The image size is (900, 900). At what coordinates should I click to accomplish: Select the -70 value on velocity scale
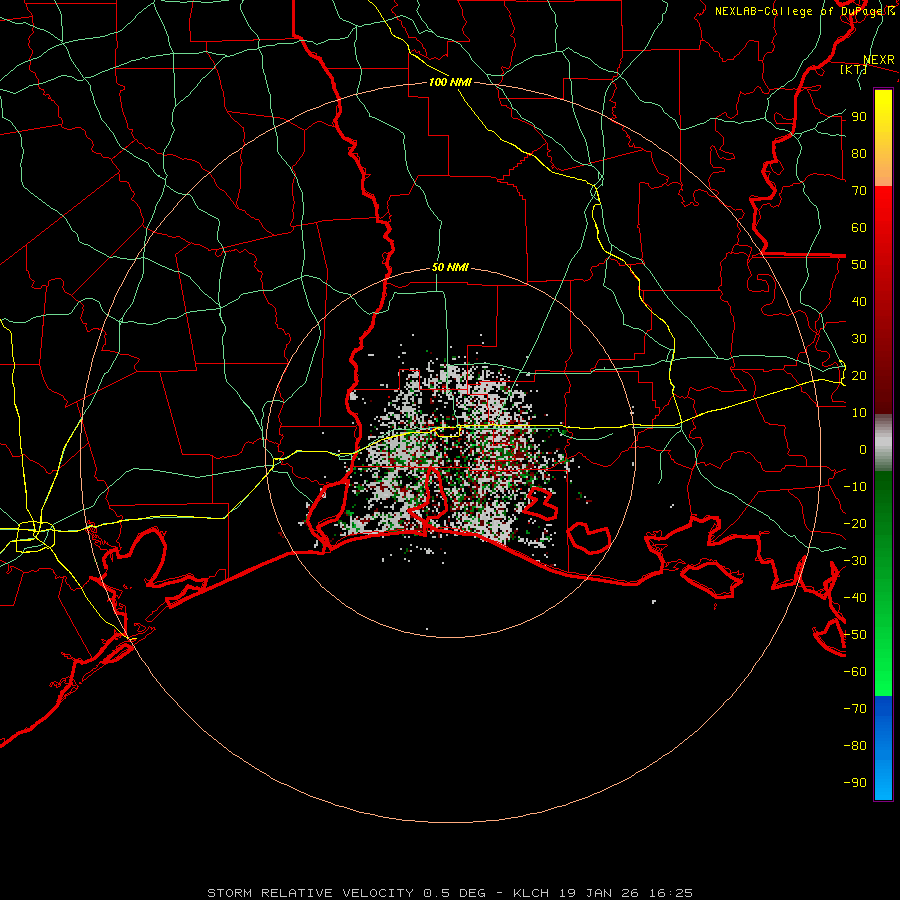(855, 709)
